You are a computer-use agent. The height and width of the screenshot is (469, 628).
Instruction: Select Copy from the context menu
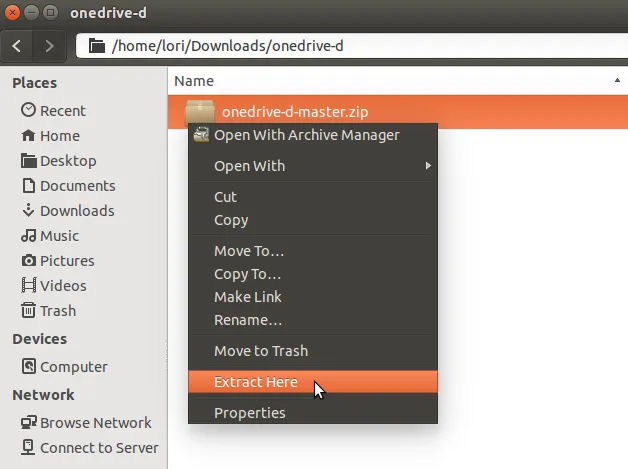pos(313,220)
